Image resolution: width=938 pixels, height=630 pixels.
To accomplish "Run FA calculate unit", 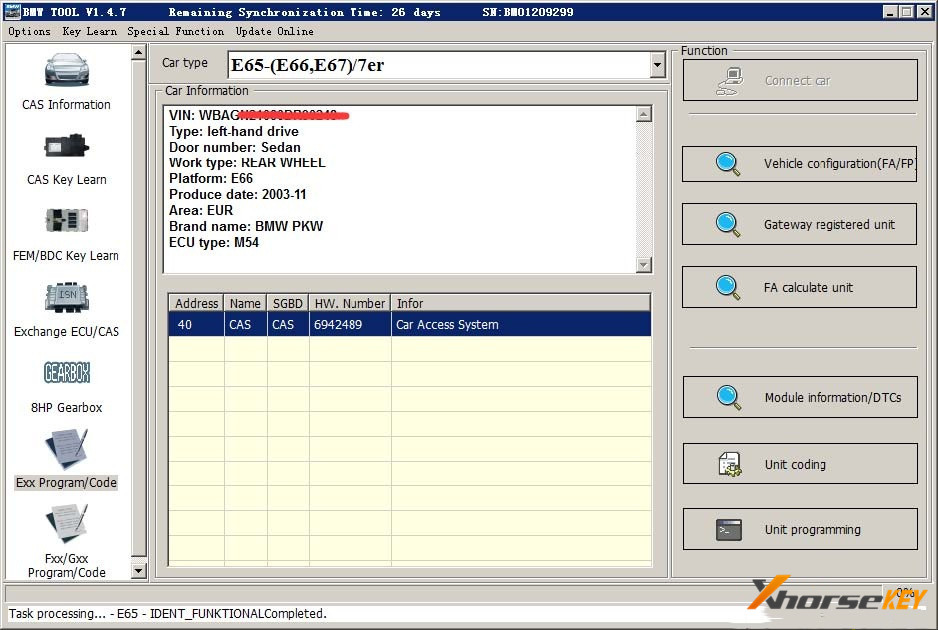I will click(x=799, y=287).
